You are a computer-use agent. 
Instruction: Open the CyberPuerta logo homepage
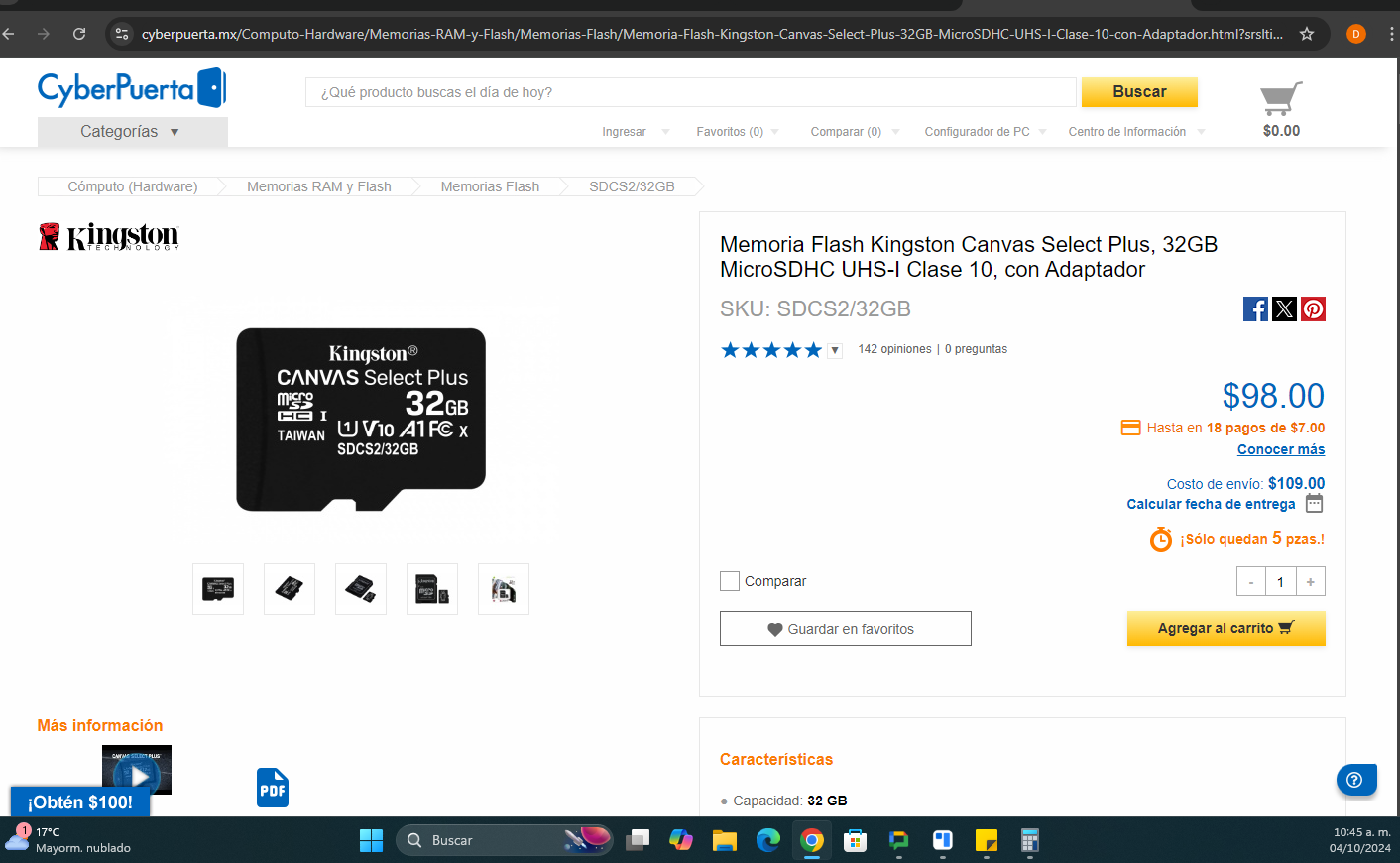(x=132, y=88)
